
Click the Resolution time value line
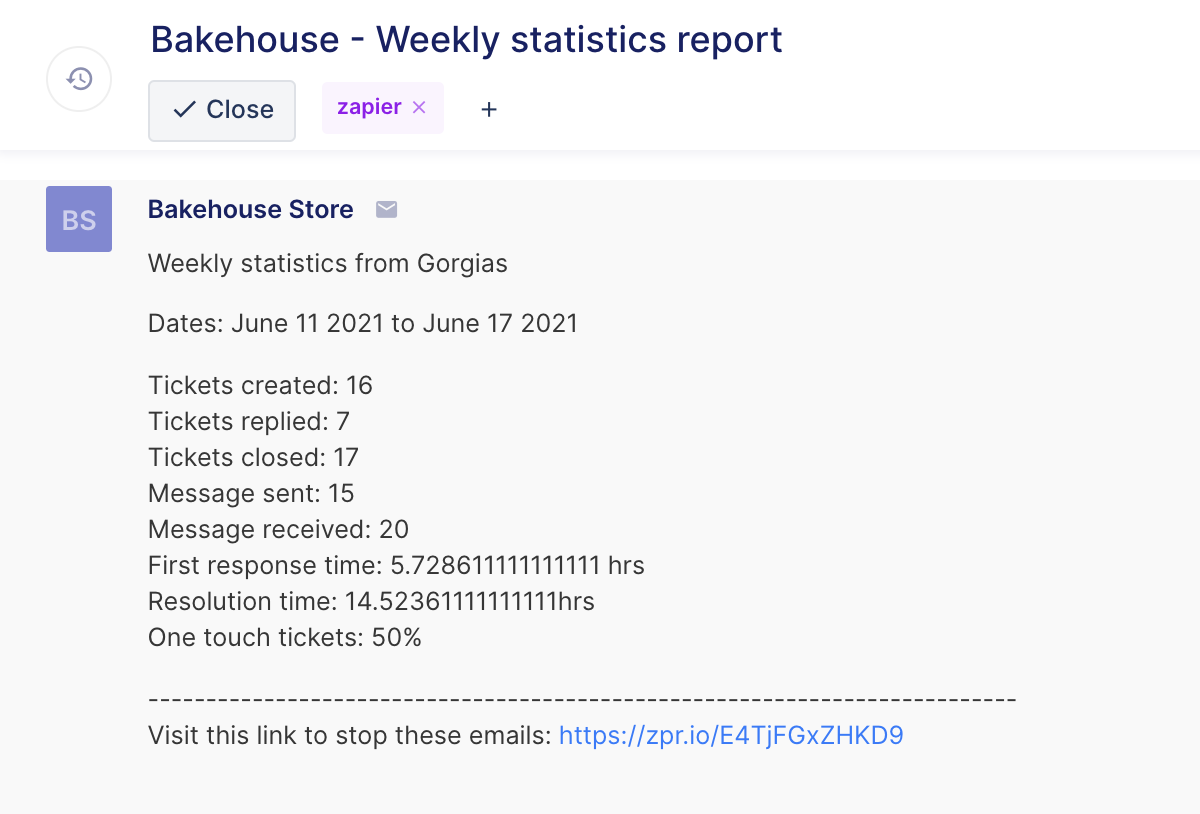(371, 602)
